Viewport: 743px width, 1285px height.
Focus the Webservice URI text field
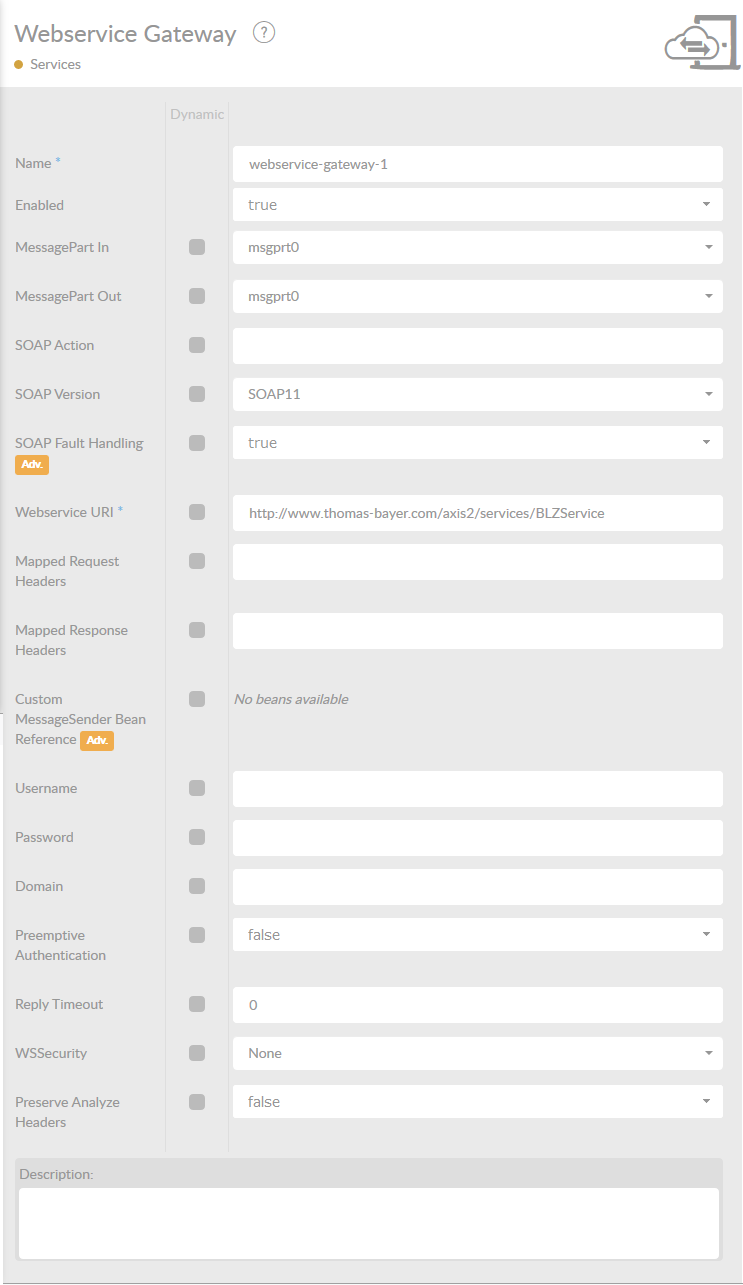tap(477, 513)
